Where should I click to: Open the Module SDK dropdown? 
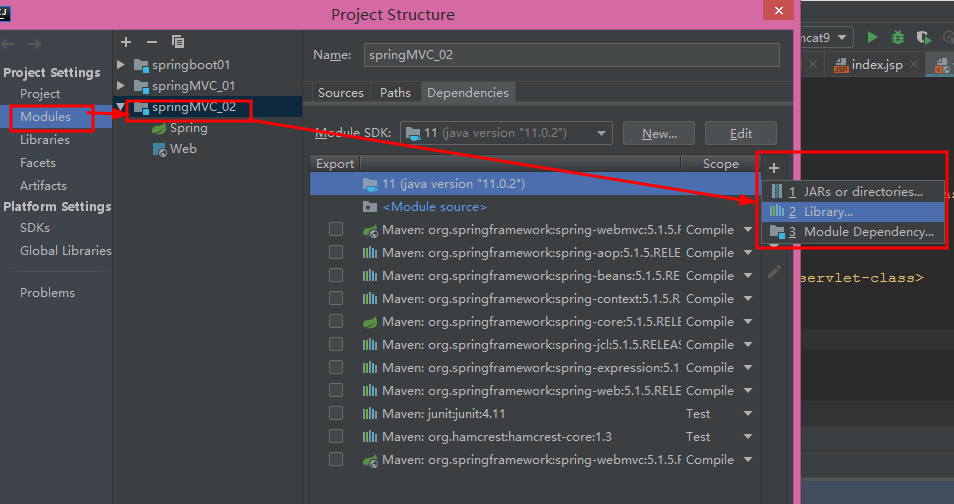coord(506,133)
